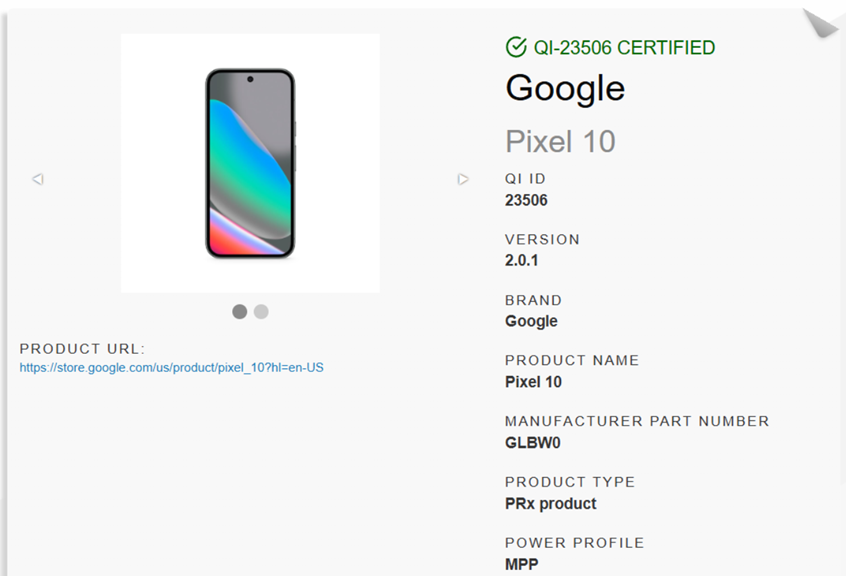Click the Pixel 10 phone image
The height and width of the screenshot is (576, 846).
click(x=250, y=163)
